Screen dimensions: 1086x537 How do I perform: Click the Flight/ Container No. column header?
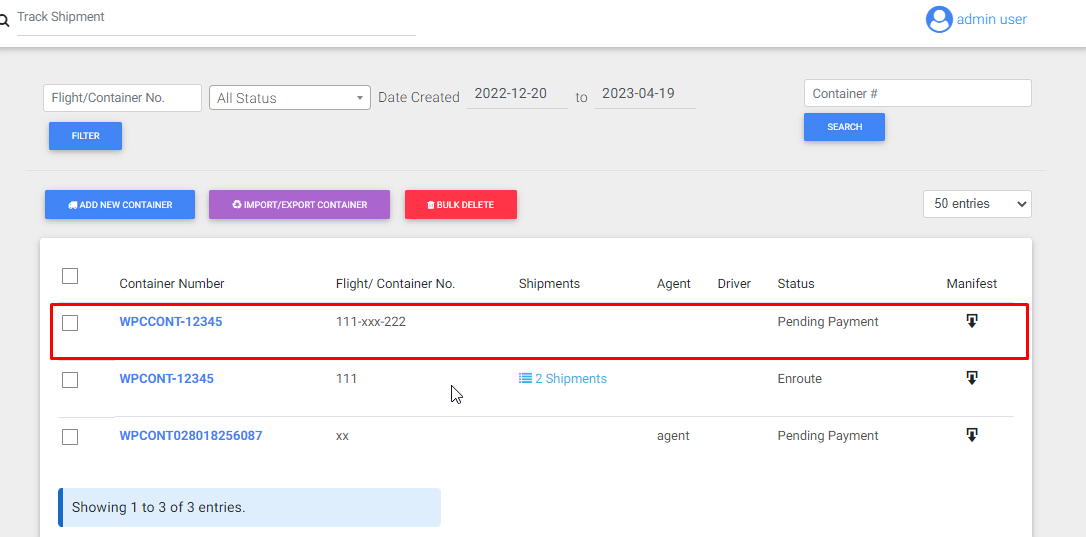(395, 283)
